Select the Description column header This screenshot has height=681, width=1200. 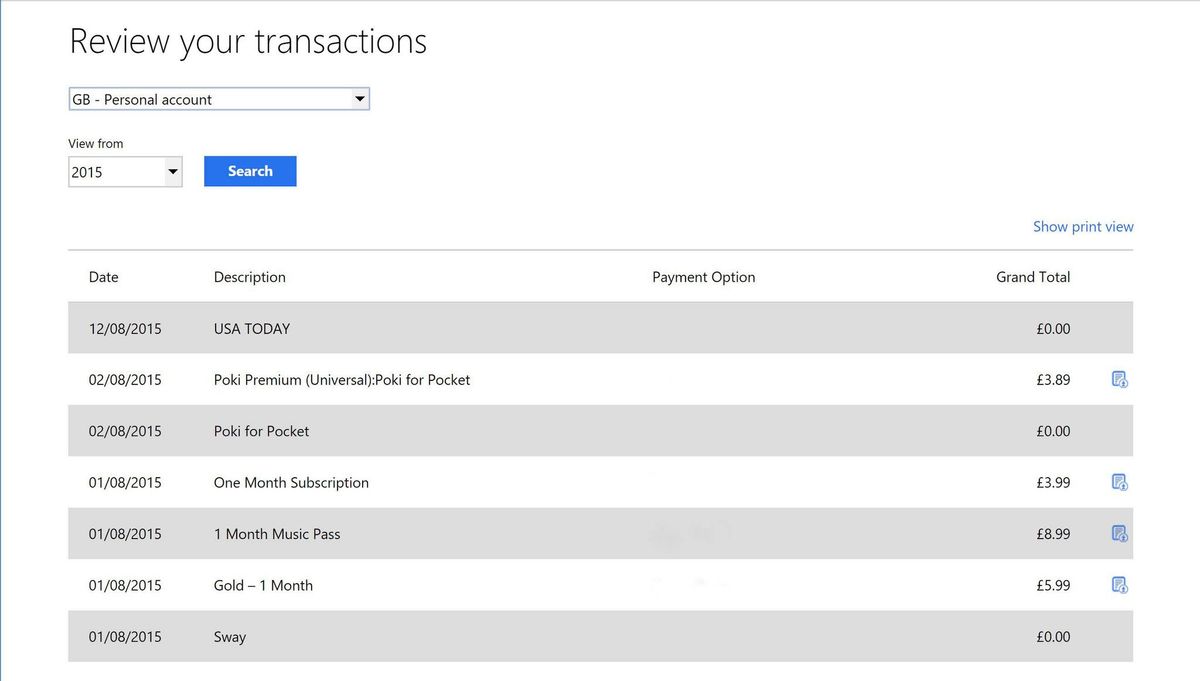249,277
